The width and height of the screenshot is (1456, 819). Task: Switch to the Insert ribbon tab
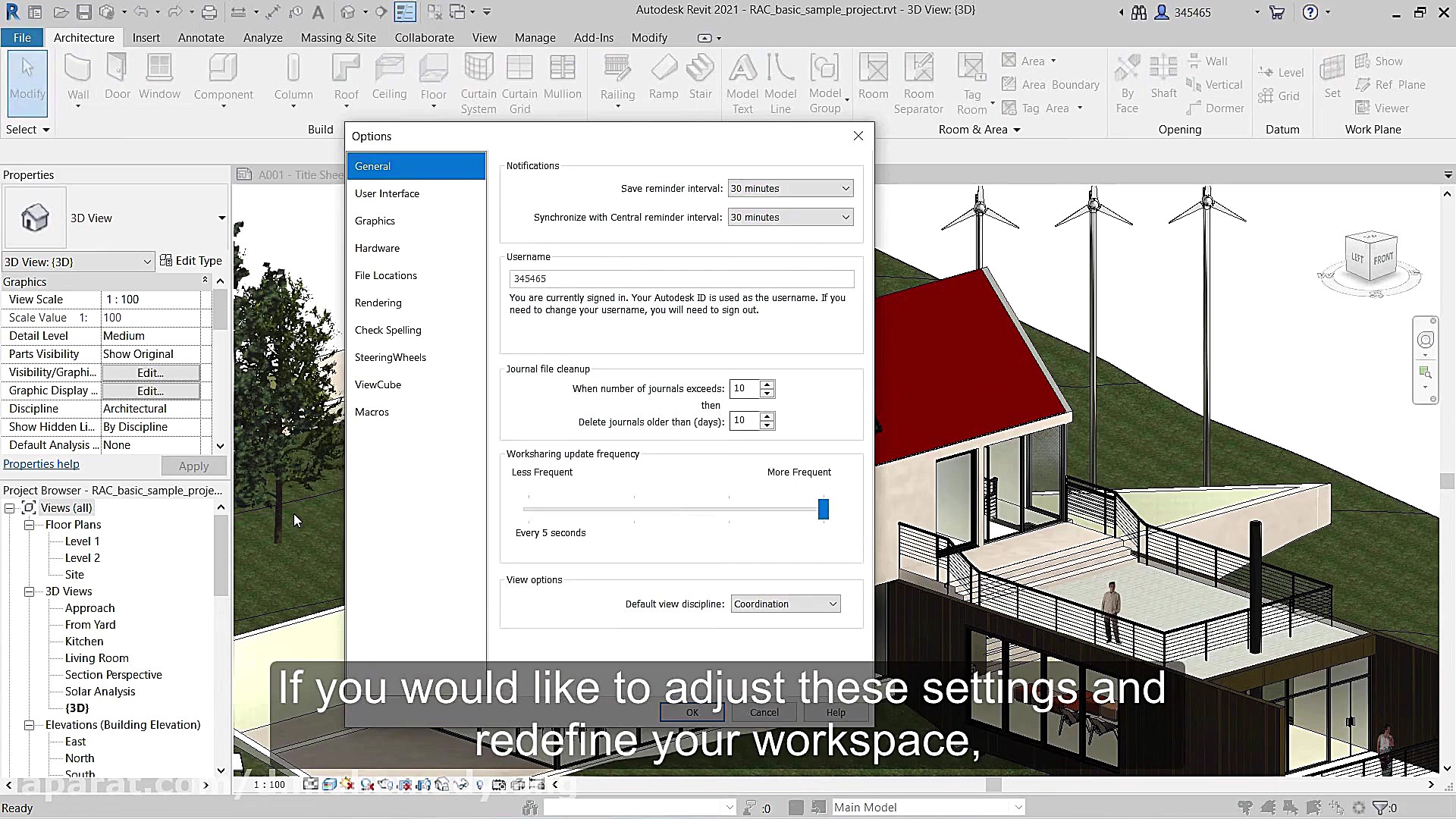[x=146, y=37]
